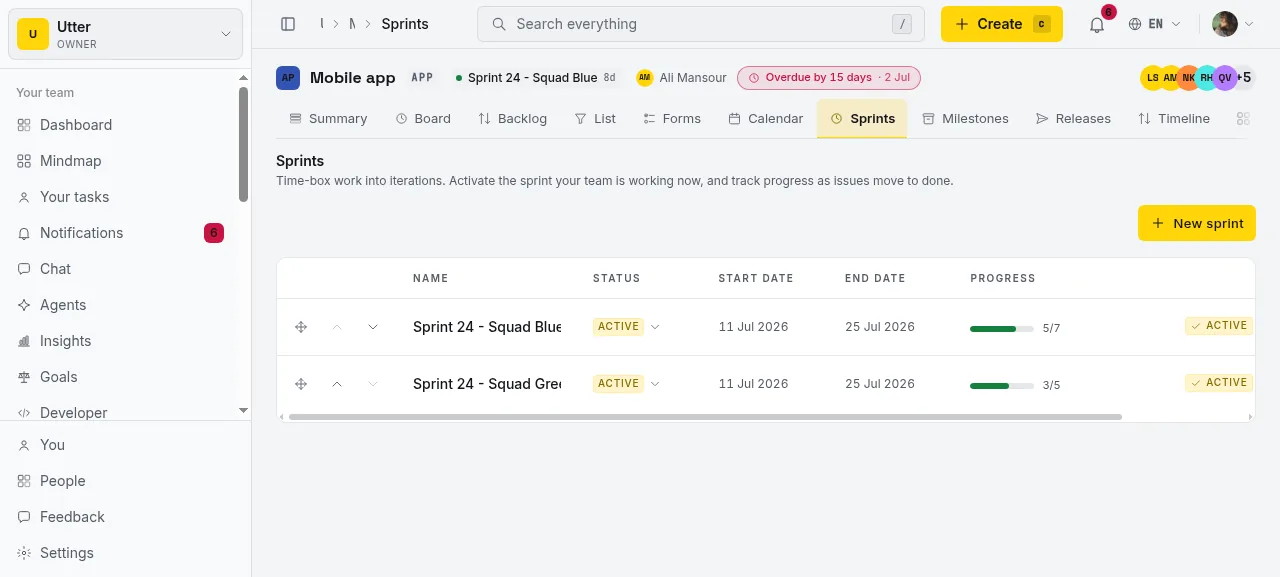
Task: Grab drag handle of Sprint 24 - Squad Green row
Action: tap(301, 384)
